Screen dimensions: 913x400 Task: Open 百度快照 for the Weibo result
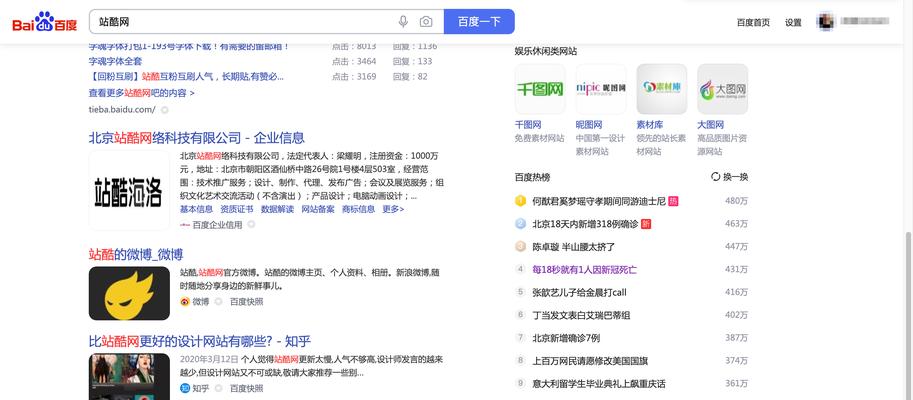coord(246,302)
